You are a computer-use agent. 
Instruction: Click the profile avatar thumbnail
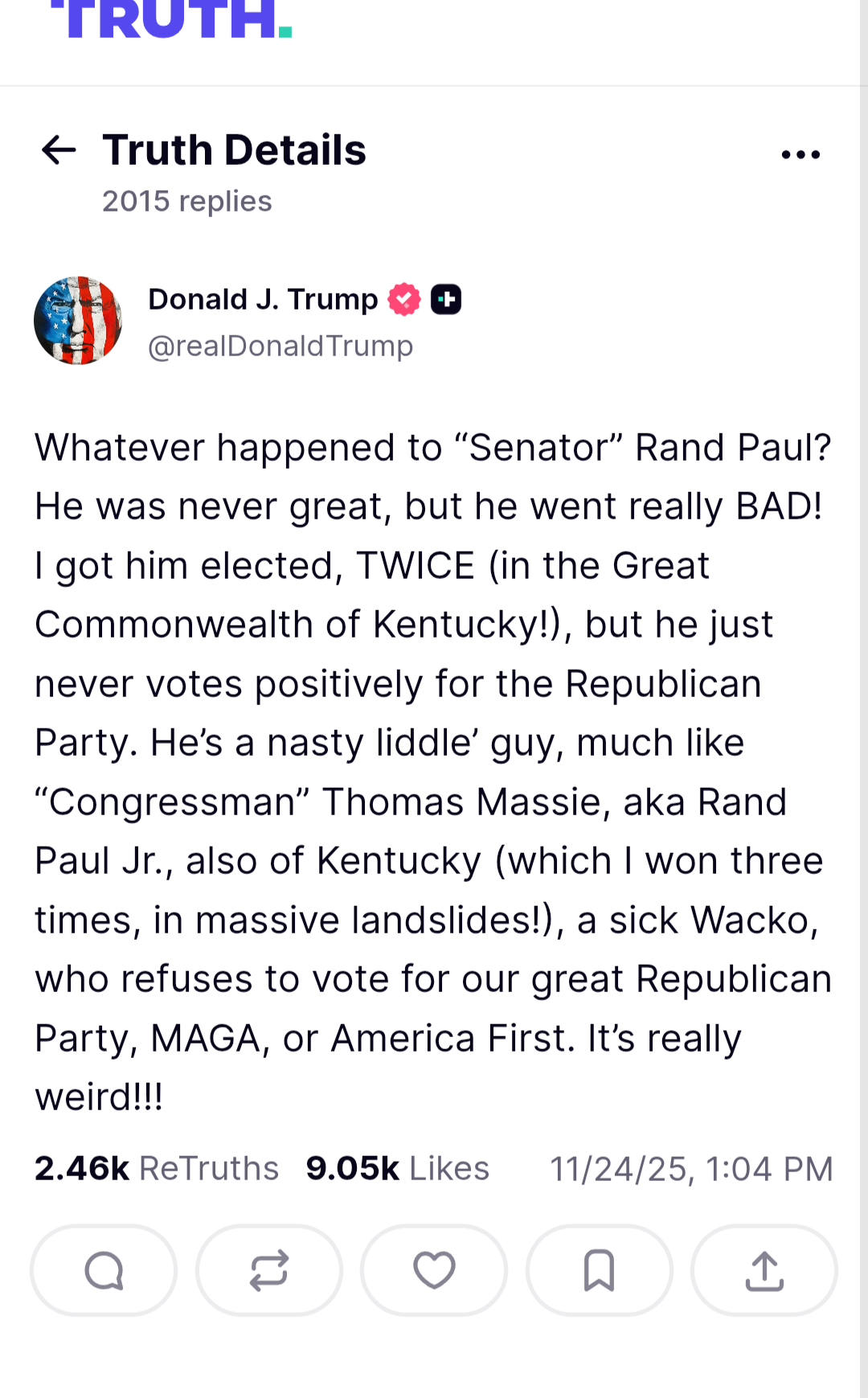coord(78,321)
